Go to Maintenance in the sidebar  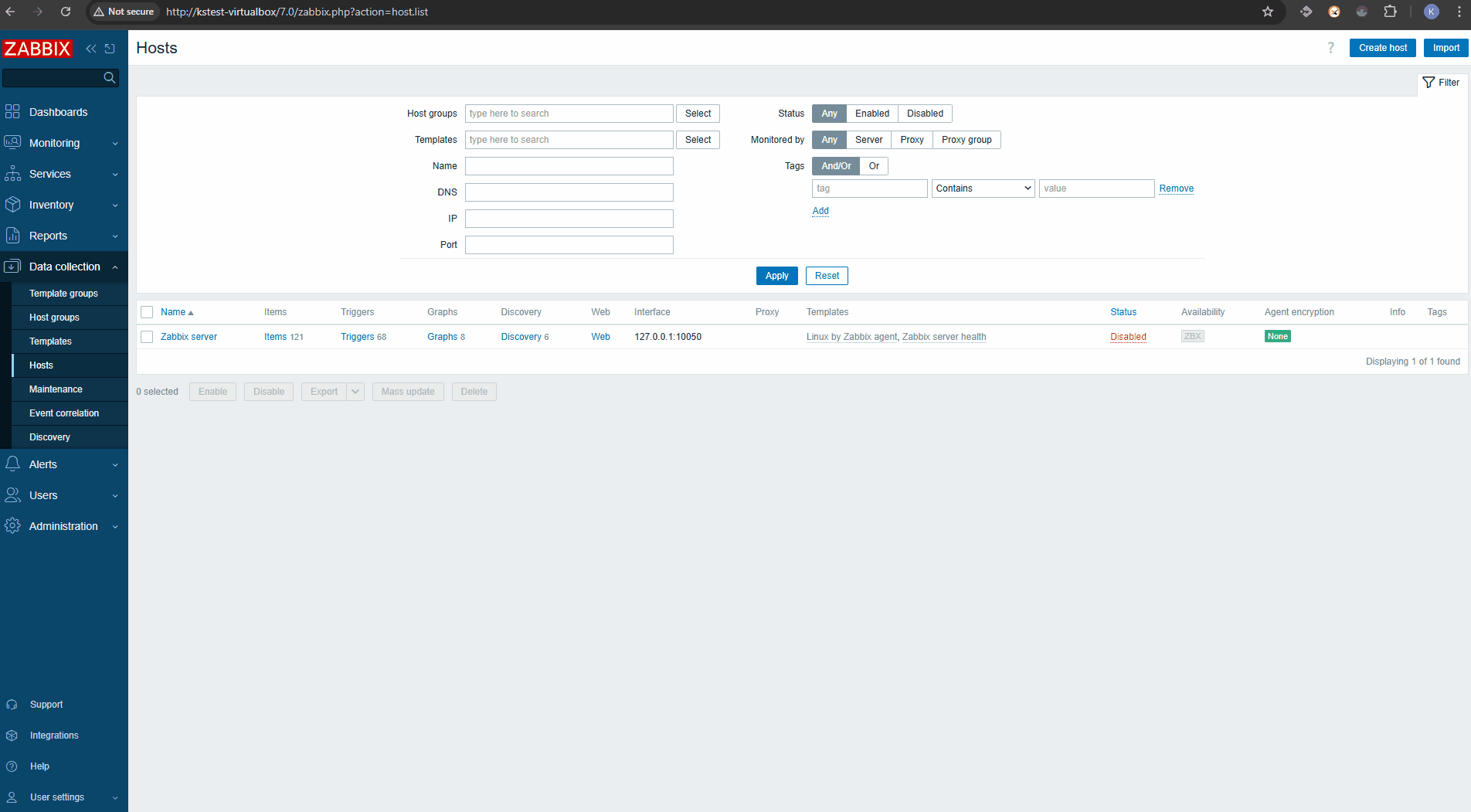pyautogui.click(x=56, y=389)
